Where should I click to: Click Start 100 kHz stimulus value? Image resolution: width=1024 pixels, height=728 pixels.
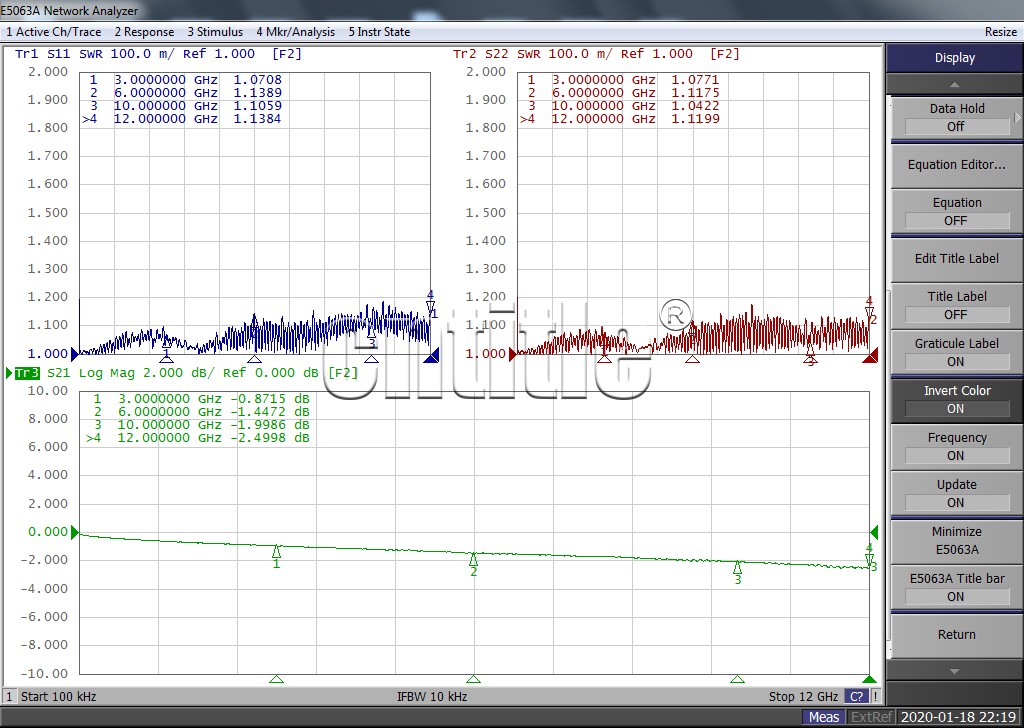pos(58,697)
